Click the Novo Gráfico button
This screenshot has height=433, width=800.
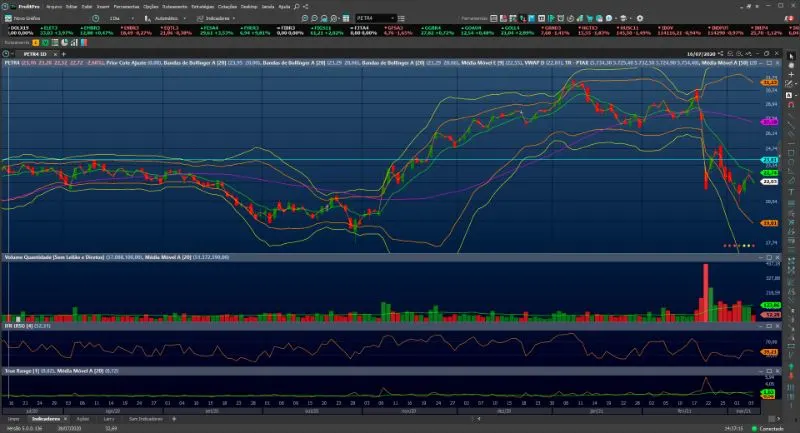click(x=23, y=18)
